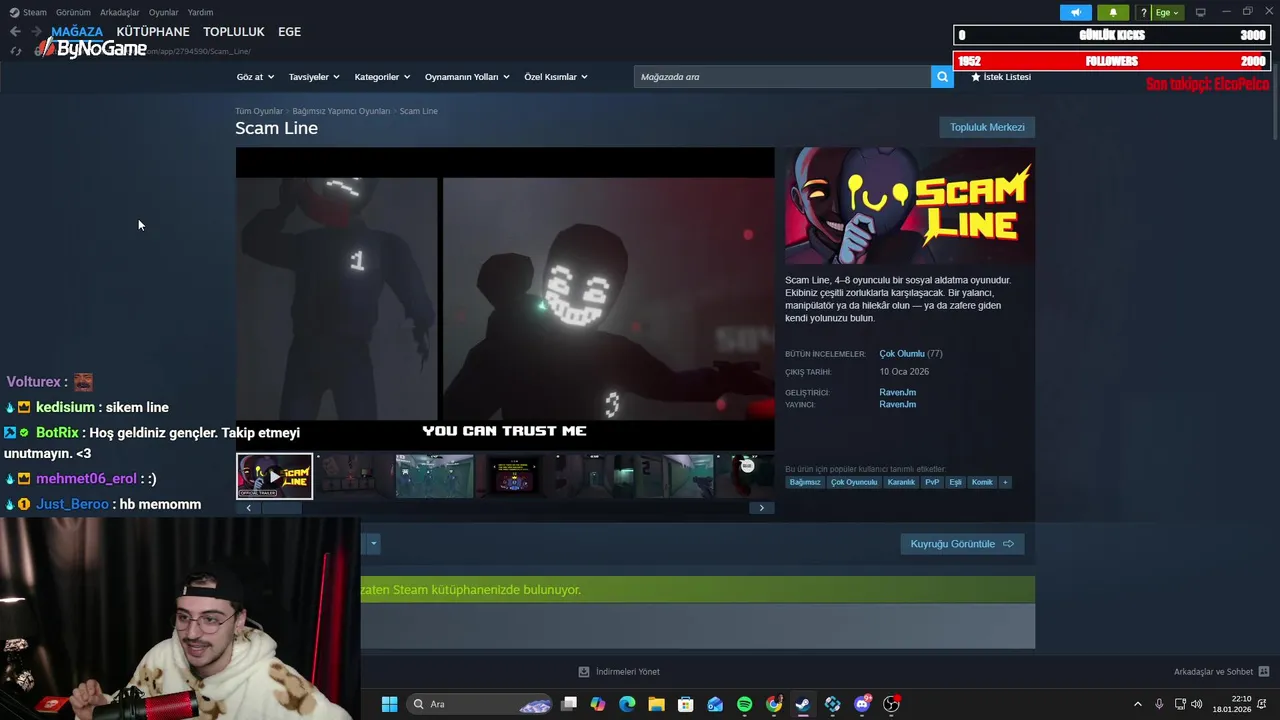Image resolution: width=1280 pixels, height=720 pixels.
Task: Click the screenshot strip scrollbar handle
Action: [282, 508]
